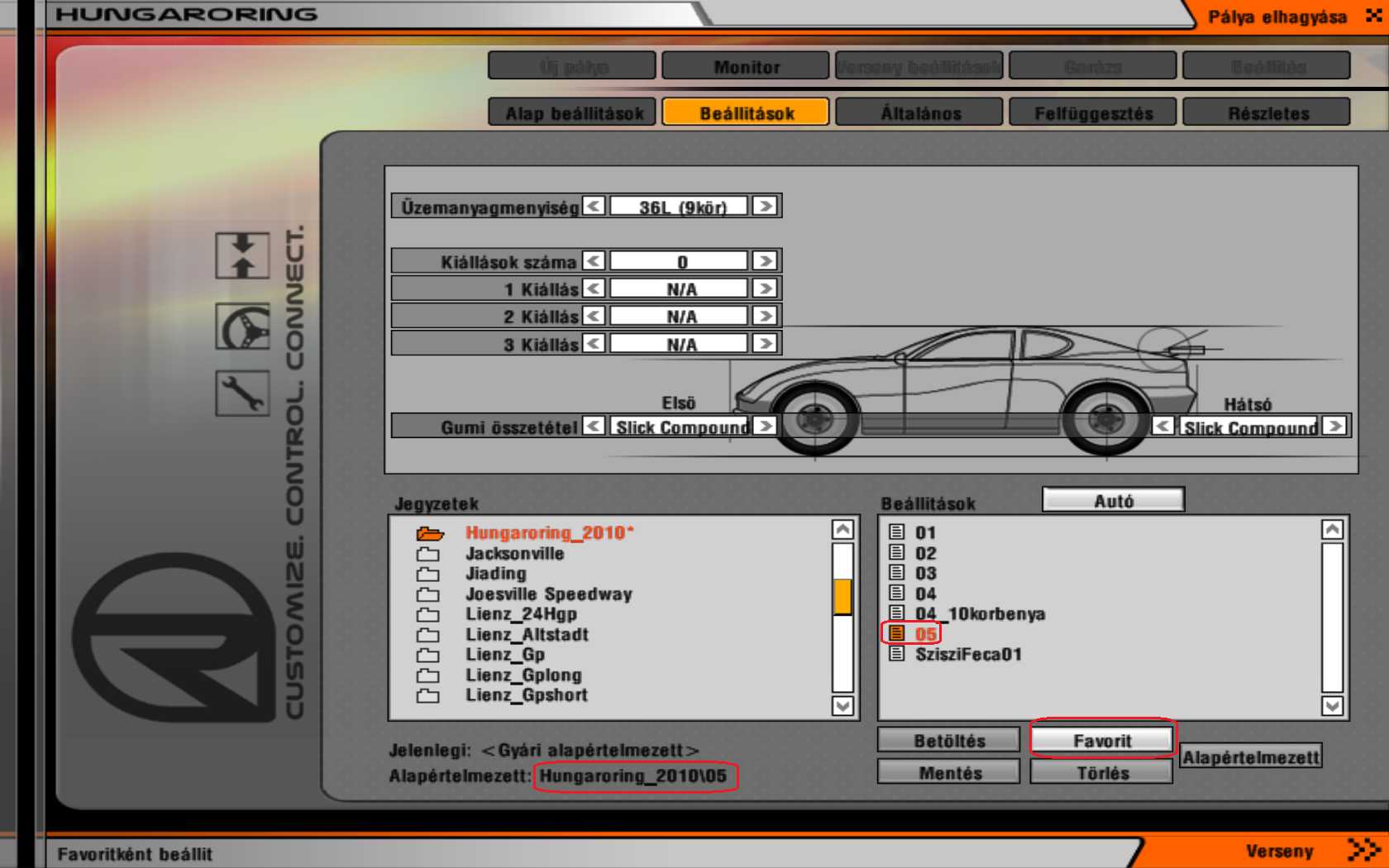Select the highlighted Beállítások tab
The image size is (1389, 868).
pos(746,112)
